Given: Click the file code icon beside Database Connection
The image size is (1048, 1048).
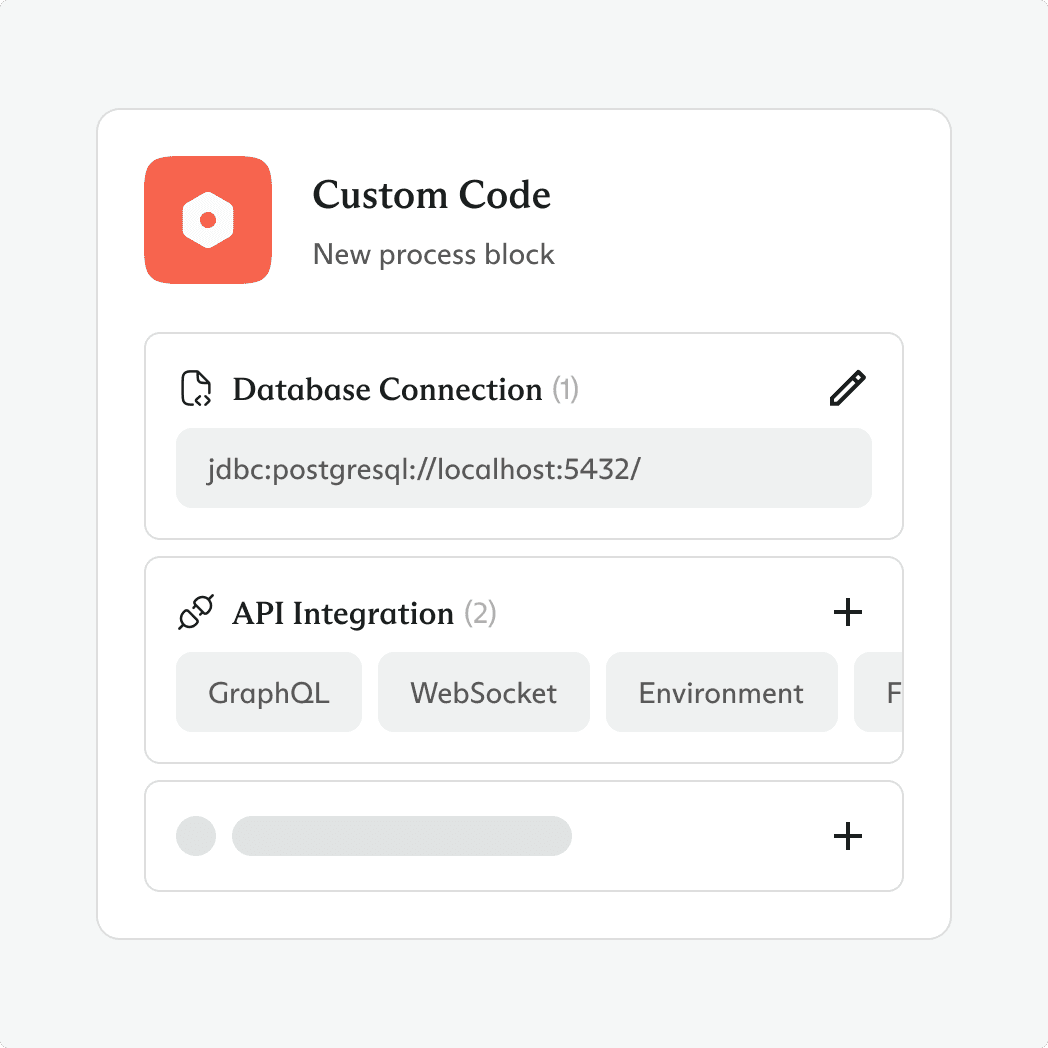Looking at the screenshot, I should pos(196,389).
